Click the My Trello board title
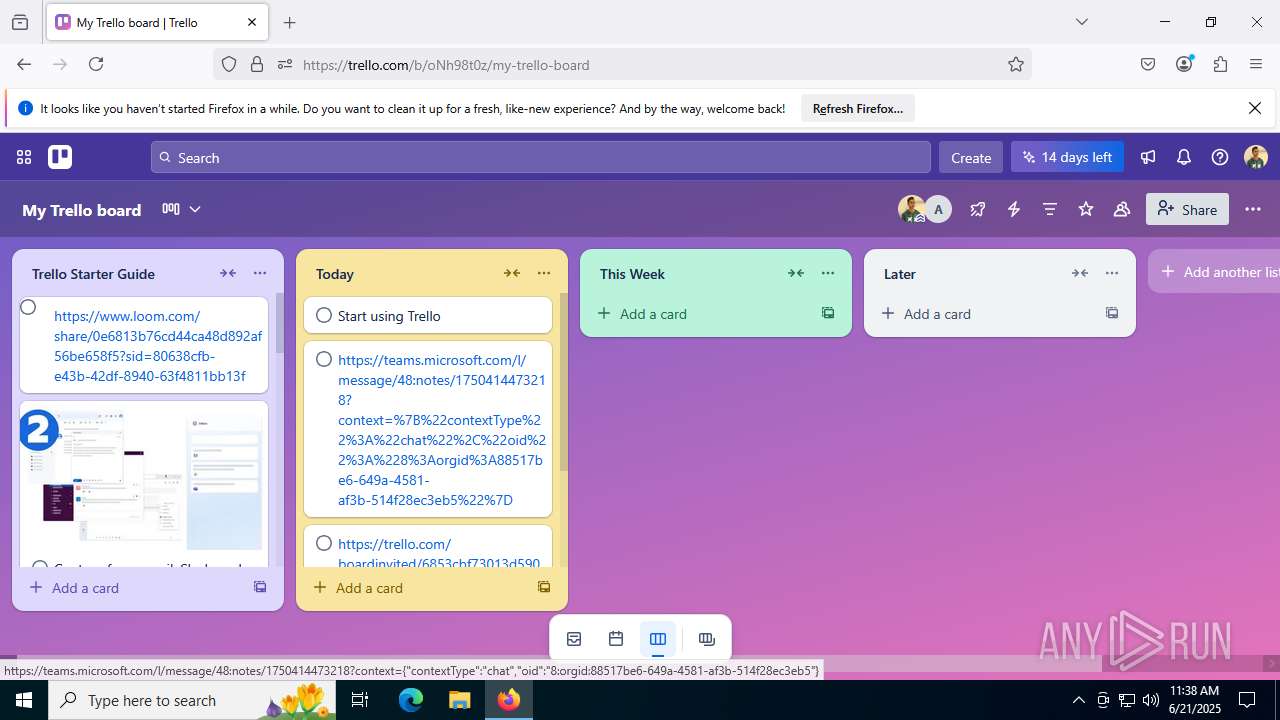 click(x=82, y=210)
